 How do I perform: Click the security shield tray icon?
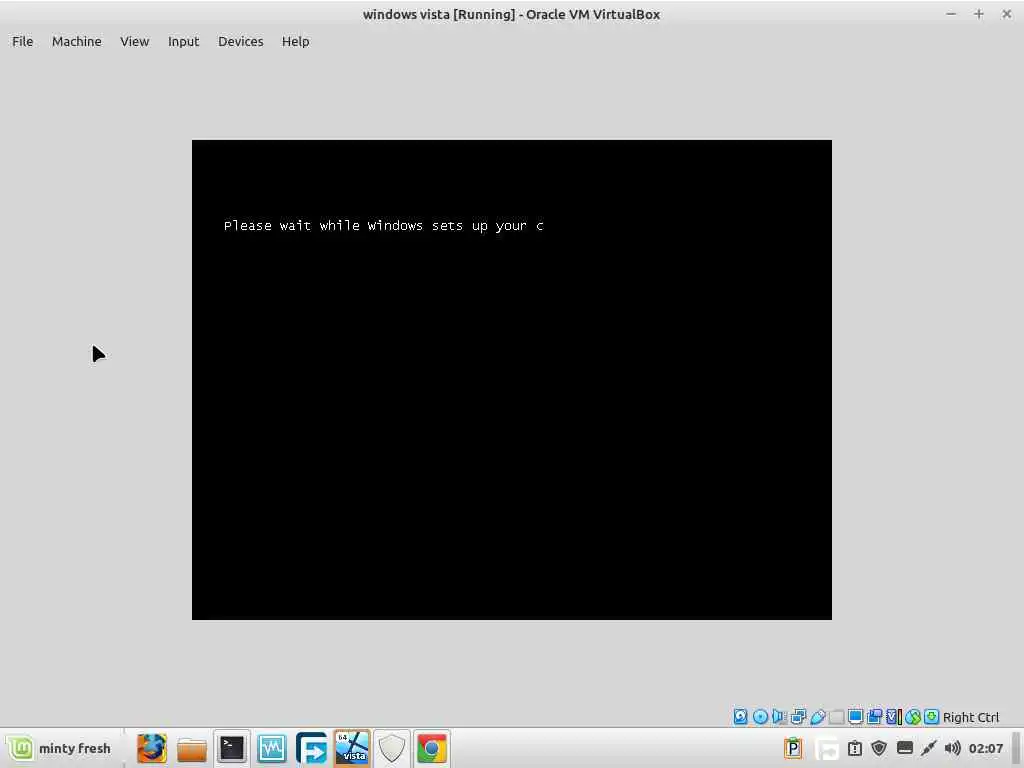879,748
